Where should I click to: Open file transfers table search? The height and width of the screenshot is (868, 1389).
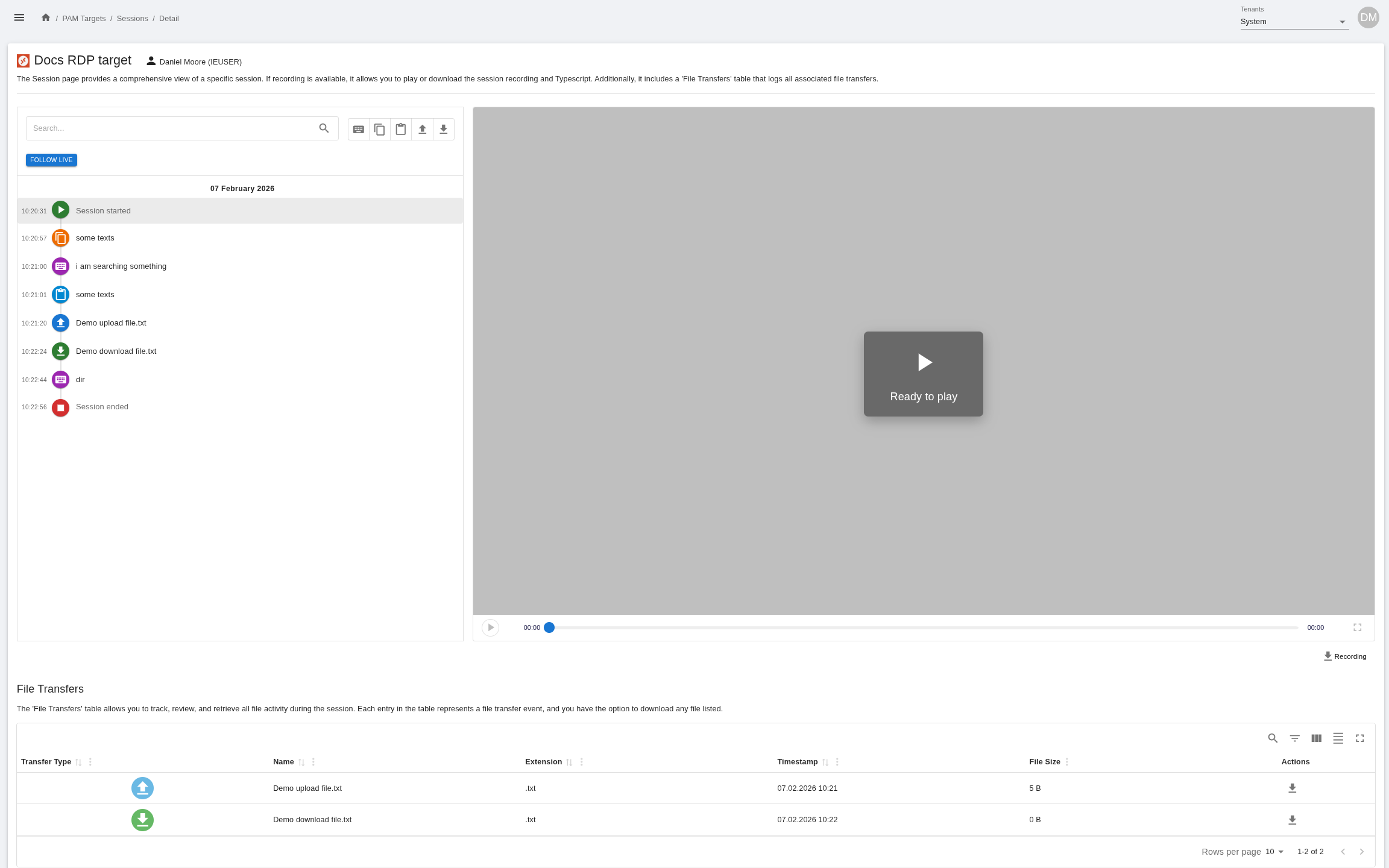click(x=1273, y=738)
